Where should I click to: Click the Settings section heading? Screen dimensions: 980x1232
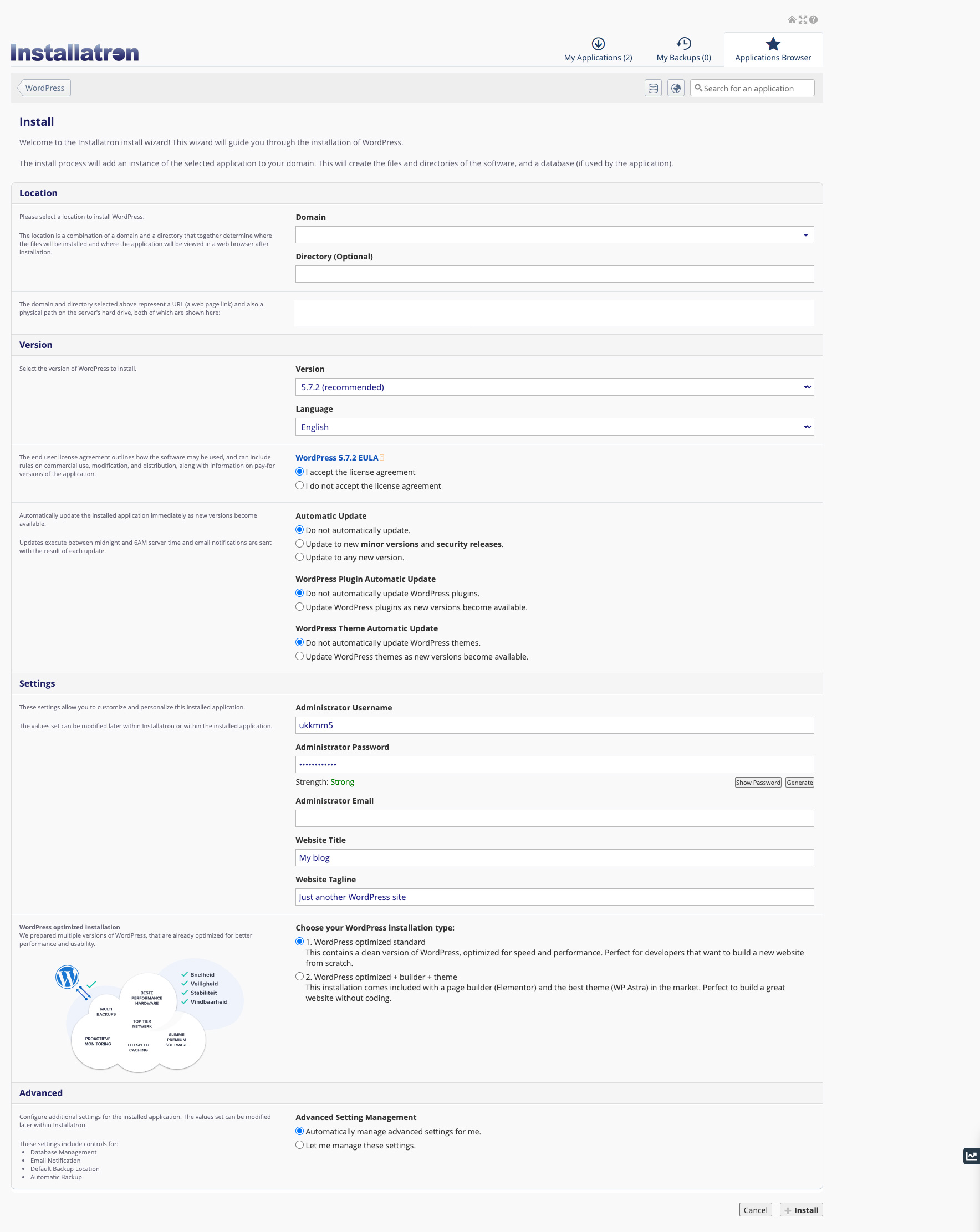pos(37,683)
